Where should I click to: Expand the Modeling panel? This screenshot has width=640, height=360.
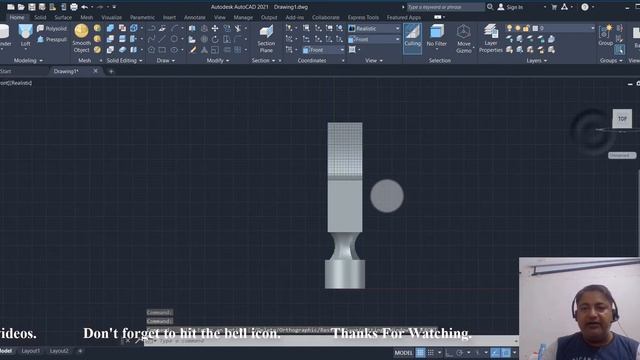pyautogui.click(x=28, y=60)
